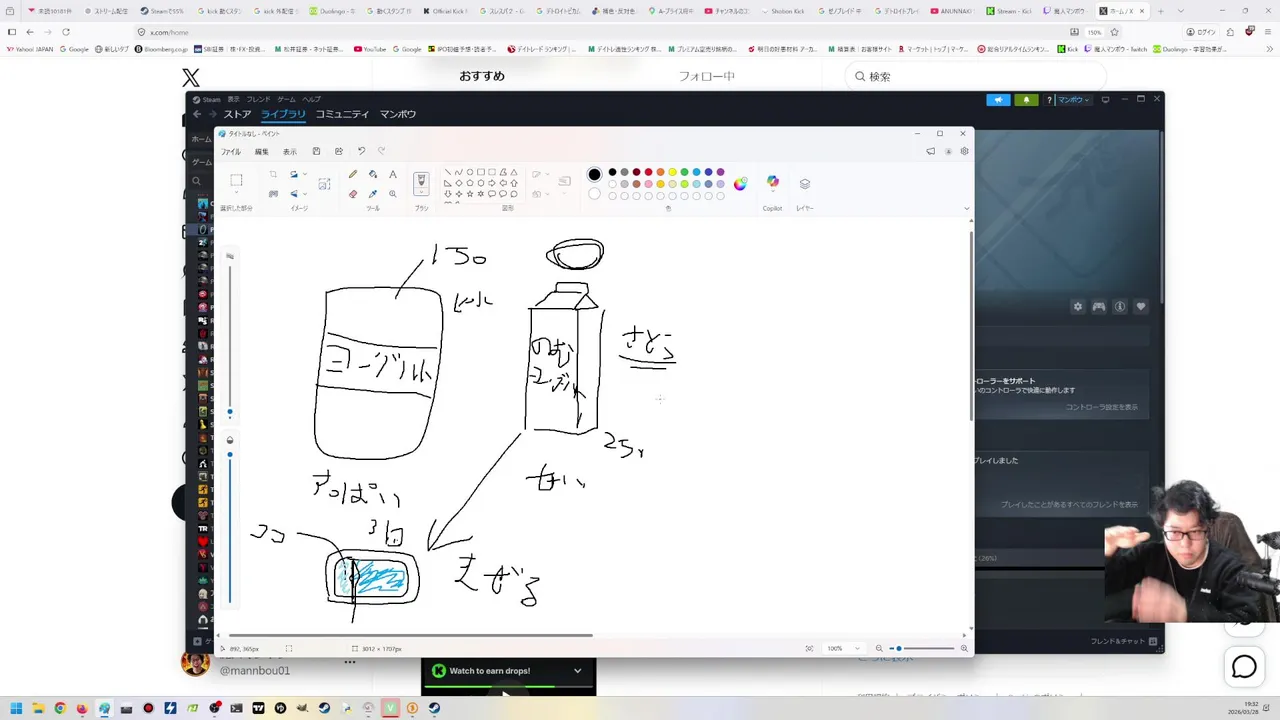Open the ファイル menu in Paint

click(231, 152)
